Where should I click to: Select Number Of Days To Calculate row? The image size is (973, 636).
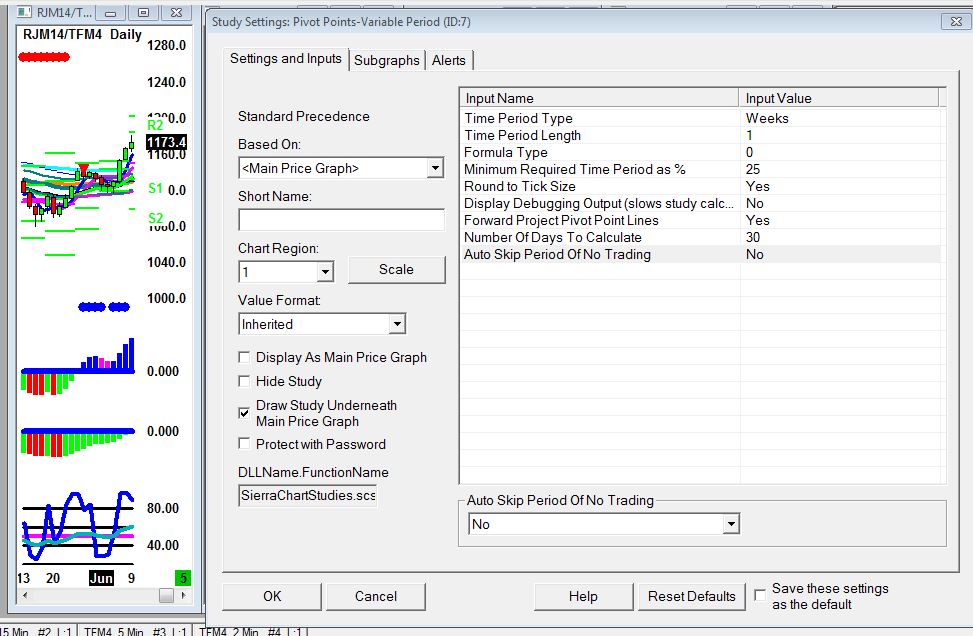[701, 237]
